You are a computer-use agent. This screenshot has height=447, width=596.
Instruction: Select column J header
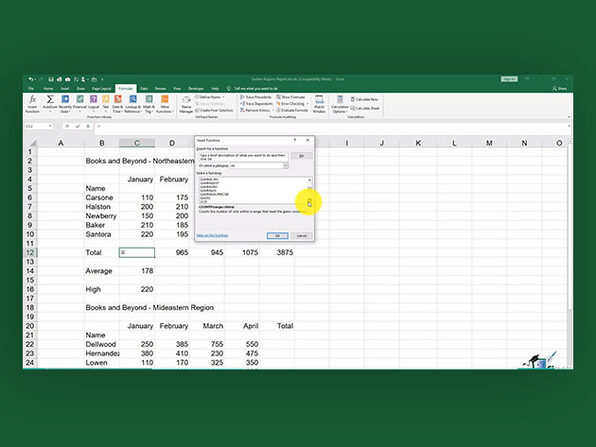click(382, 143)
